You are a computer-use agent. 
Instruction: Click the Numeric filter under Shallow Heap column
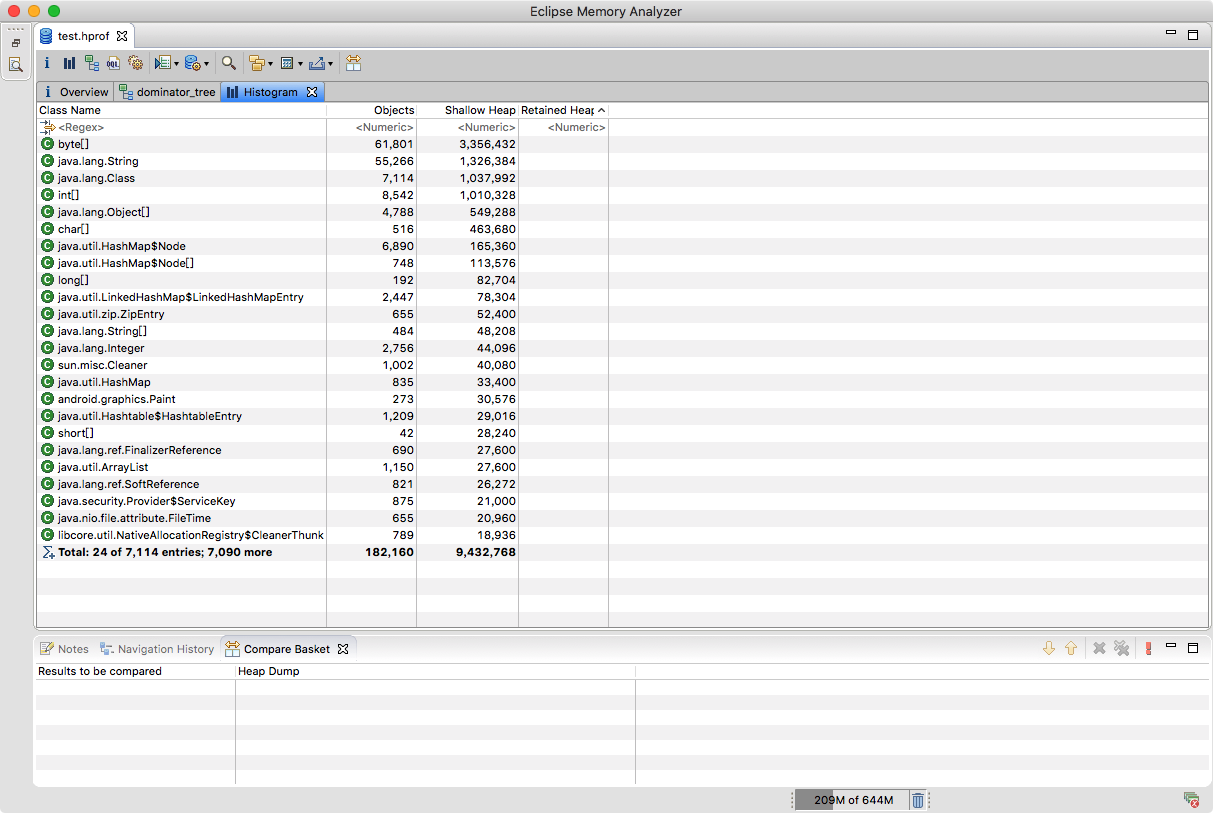[x=467, y=127]
